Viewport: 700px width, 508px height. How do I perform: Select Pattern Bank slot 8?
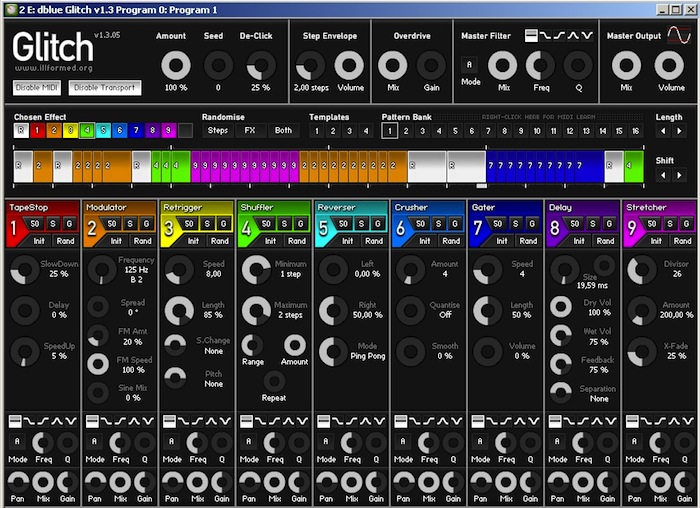(504, 131)
